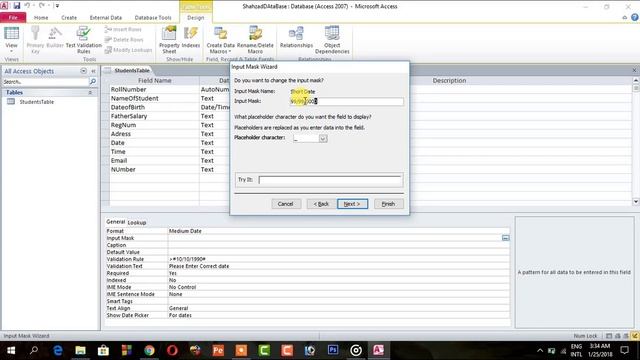Screen dimensions: 640x360
Task: Click the View icon in the ribbon
Action: (11, 39)
